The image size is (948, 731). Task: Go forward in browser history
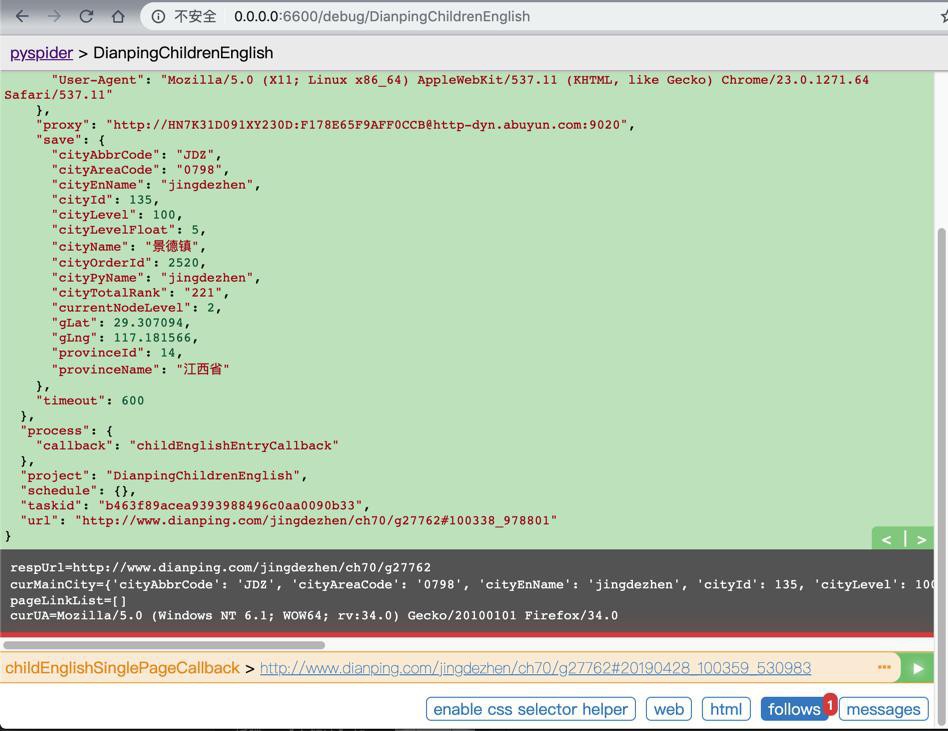tap(54, 16)
